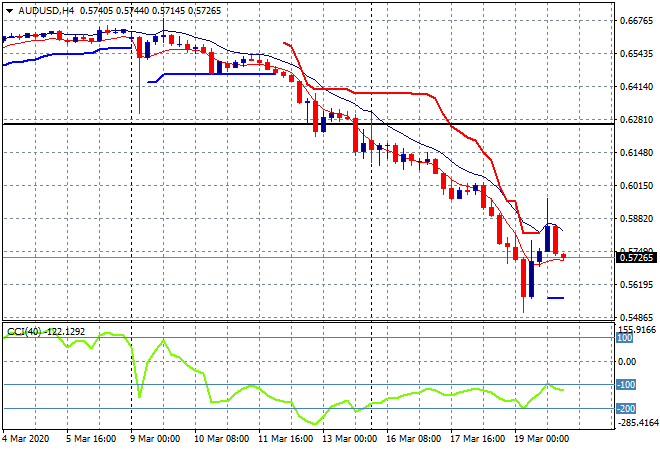660x450 pixels.
Task: Click price scale value 0.62810
Action: click(x=636, y=120)
